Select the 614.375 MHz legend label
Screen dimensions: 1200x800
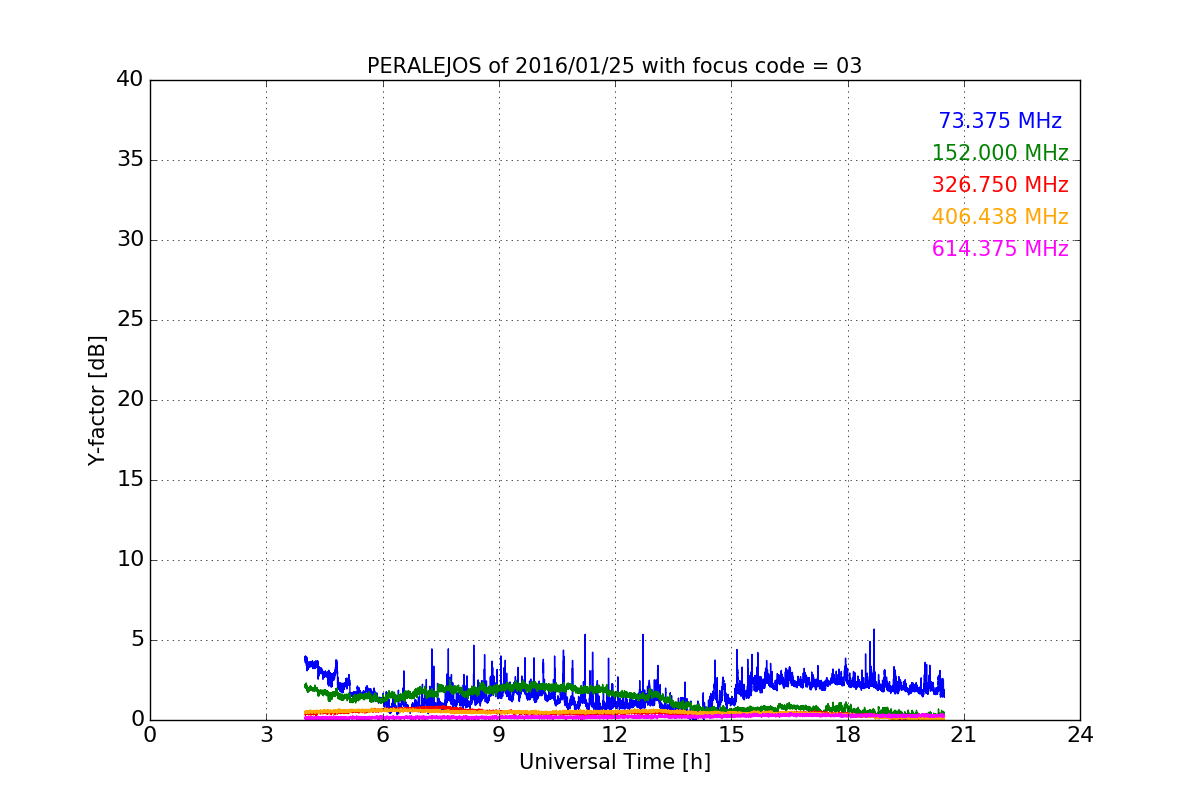click(1000, 249)
